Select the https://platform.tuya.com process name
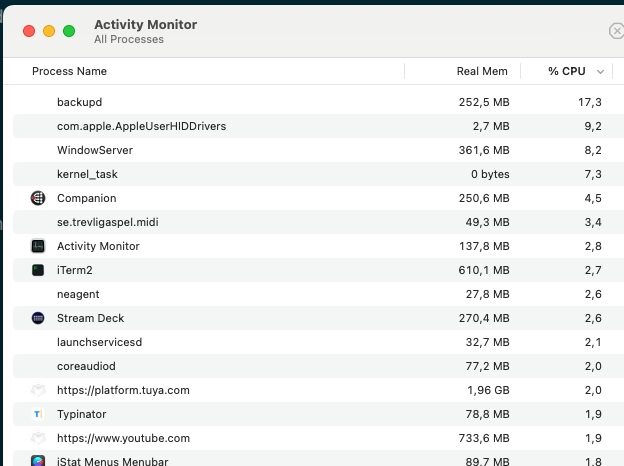 (x=123, y=390)
